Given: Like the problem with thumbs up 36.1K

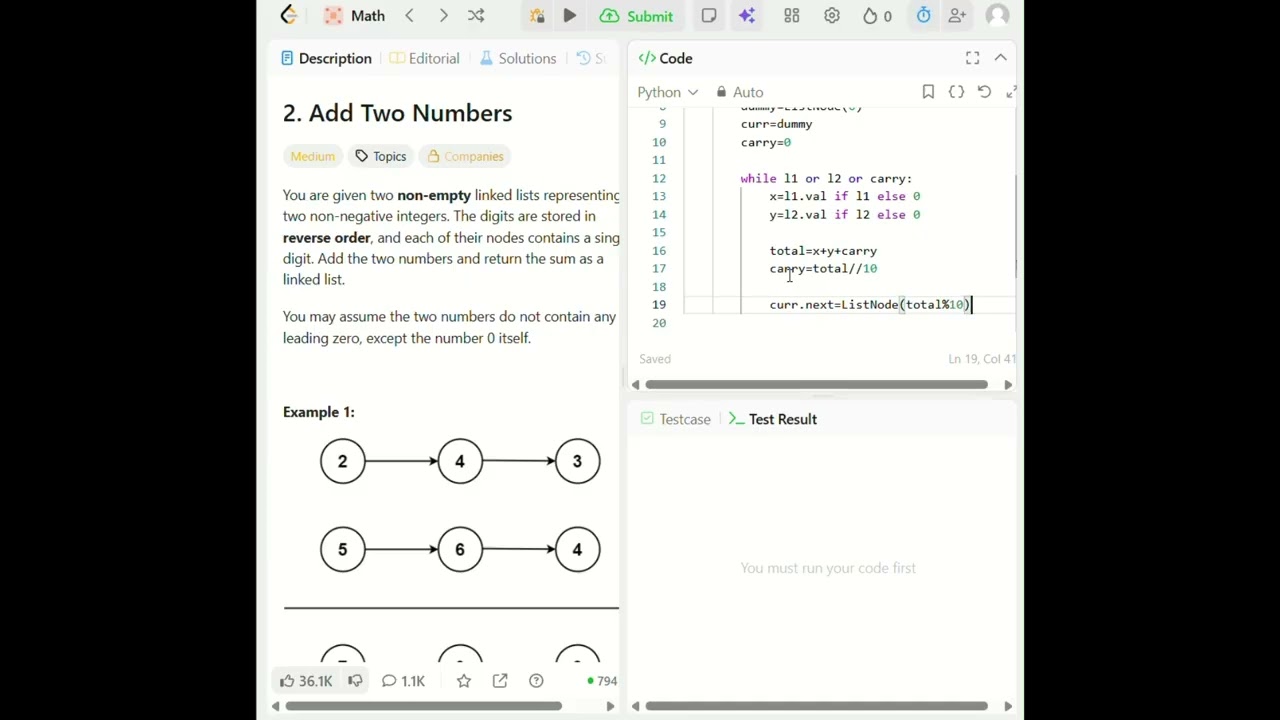Looking at the screenshot, I should (x=305, y=681).
